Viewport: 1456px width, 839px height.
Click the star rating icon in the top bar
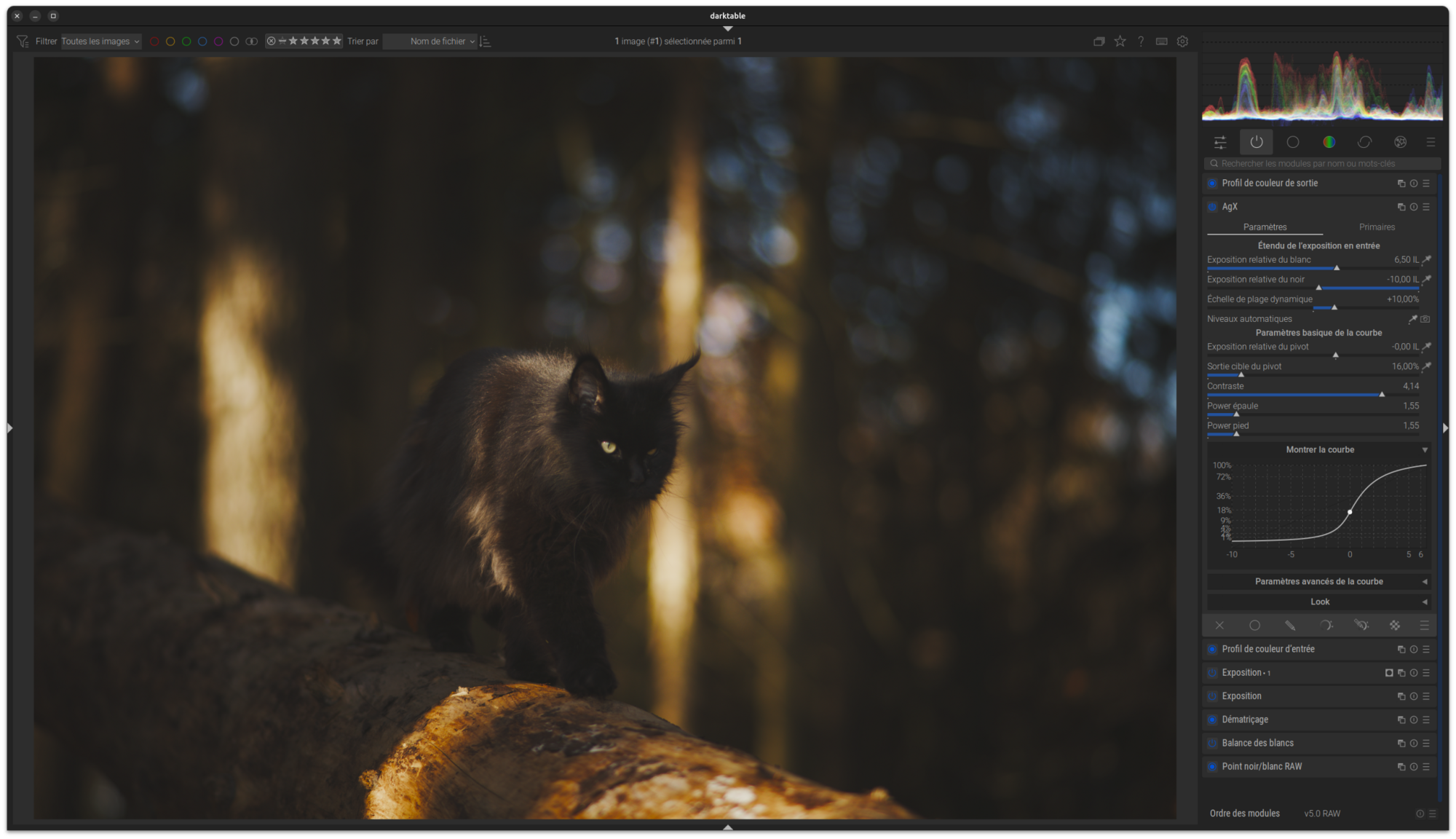point(1120,42)
